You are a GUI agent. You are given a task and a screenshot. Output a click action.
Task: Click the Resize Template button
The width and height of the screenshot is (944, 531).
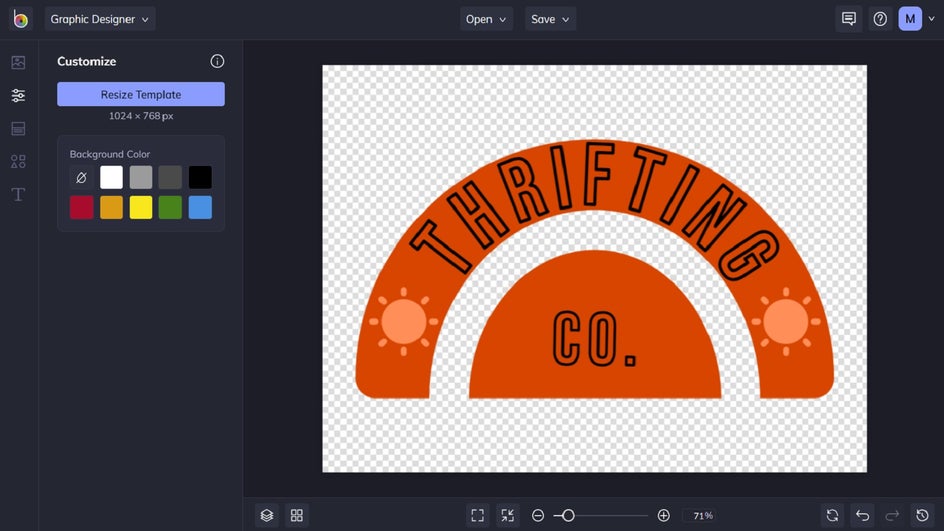pos(141,94)
